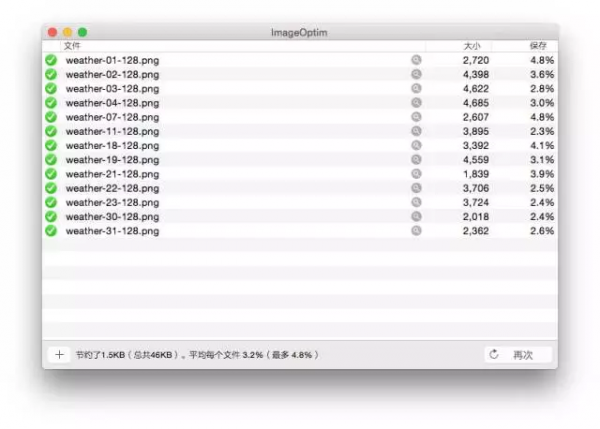Viewport: 600px width, 429px height.
Task: Click magnifier icon for weather-01-128.png
Action: tap(416, 60)
